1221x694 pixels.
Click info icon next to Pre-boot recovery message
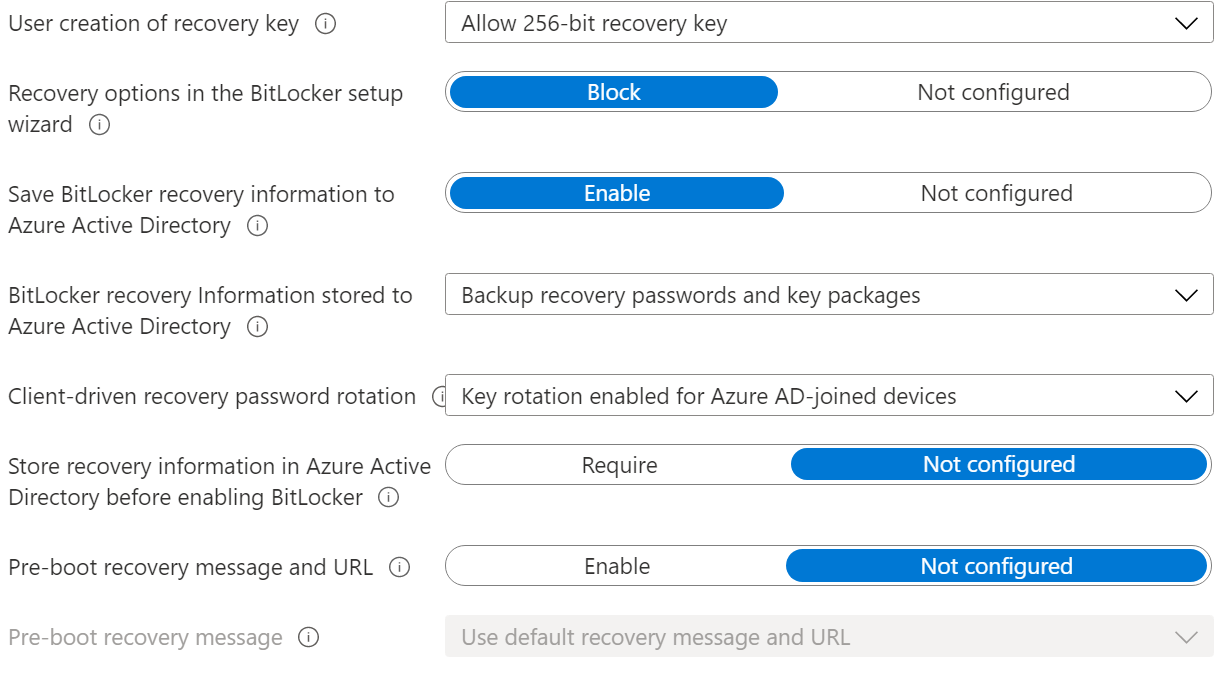click(309, 638)
